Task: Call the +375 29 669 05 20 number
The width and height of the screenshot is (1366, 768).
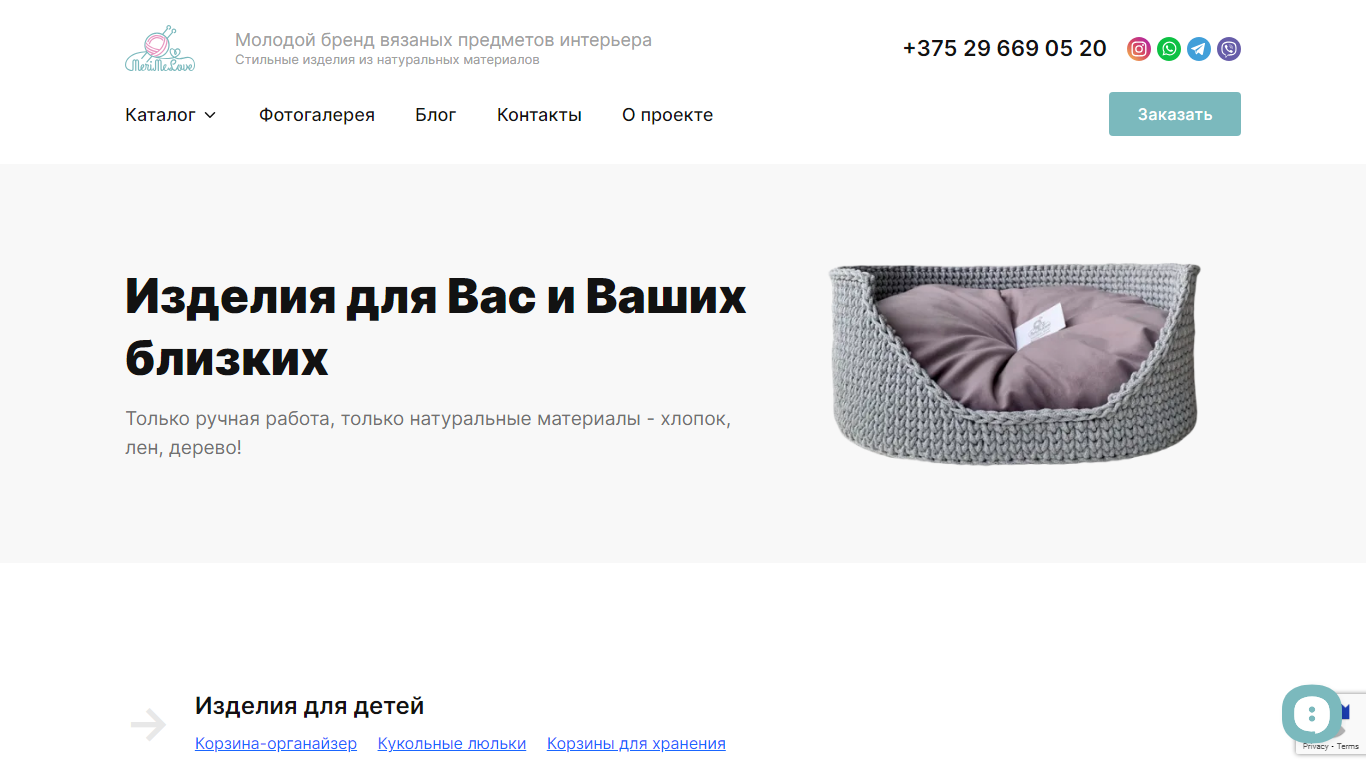Action: click(1004, 48)
